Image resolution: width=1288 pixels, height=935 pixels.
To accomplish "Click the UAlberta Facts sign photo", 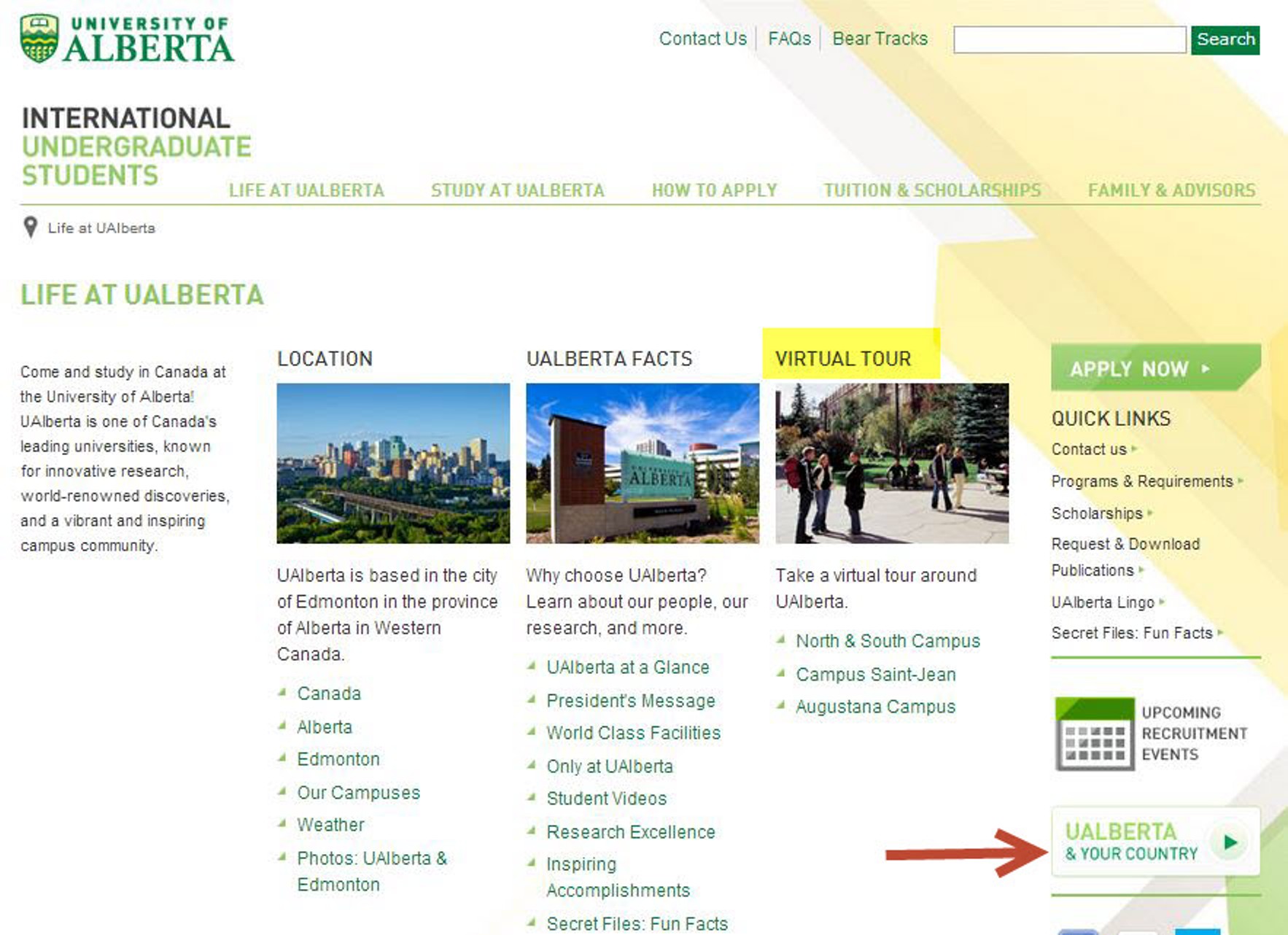I will pyautogui.click(x=643, y=463).
